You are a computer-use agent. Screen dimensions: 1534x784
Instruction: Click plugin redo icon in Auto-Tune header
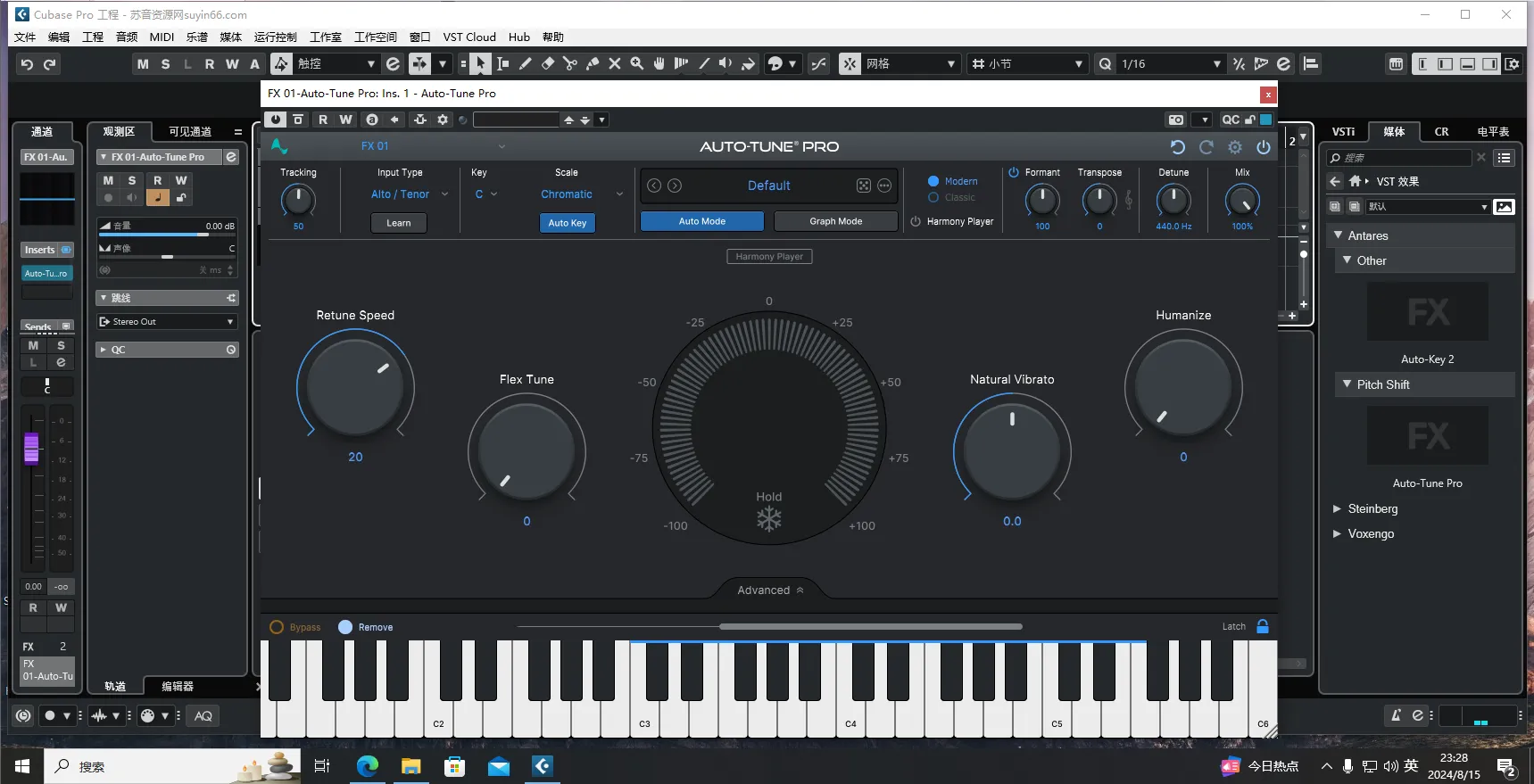1206,147
